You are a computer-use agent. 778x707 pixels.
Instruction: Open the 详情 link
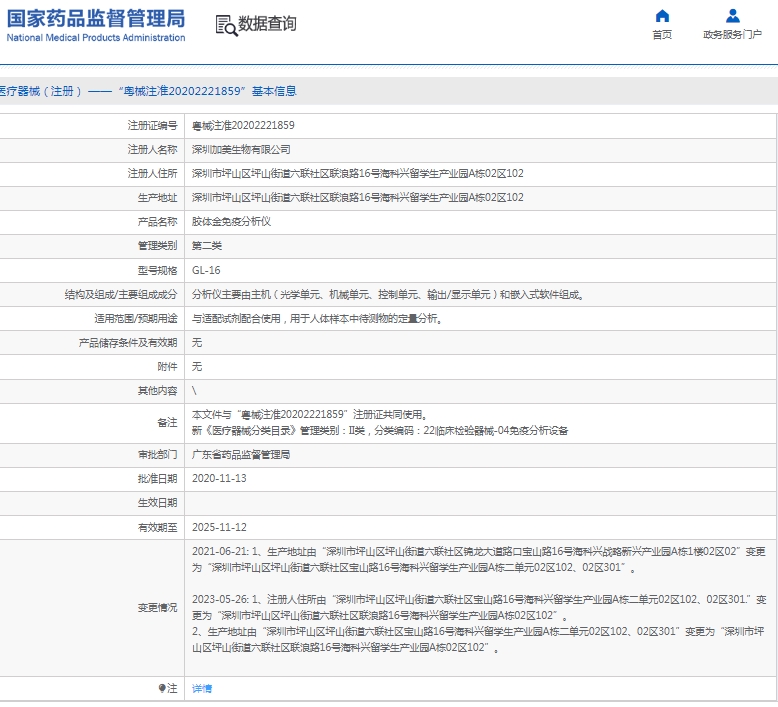pyautogui.click(x=202, y=688)
